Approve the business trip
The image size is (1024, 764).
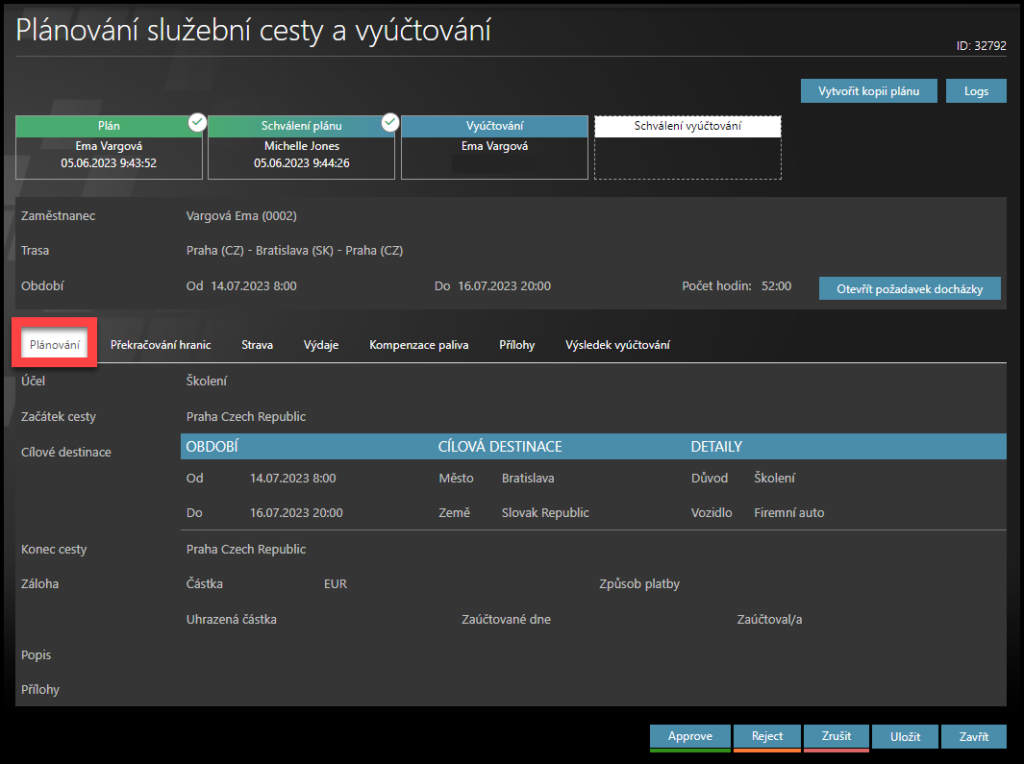[x=690, y=736]
